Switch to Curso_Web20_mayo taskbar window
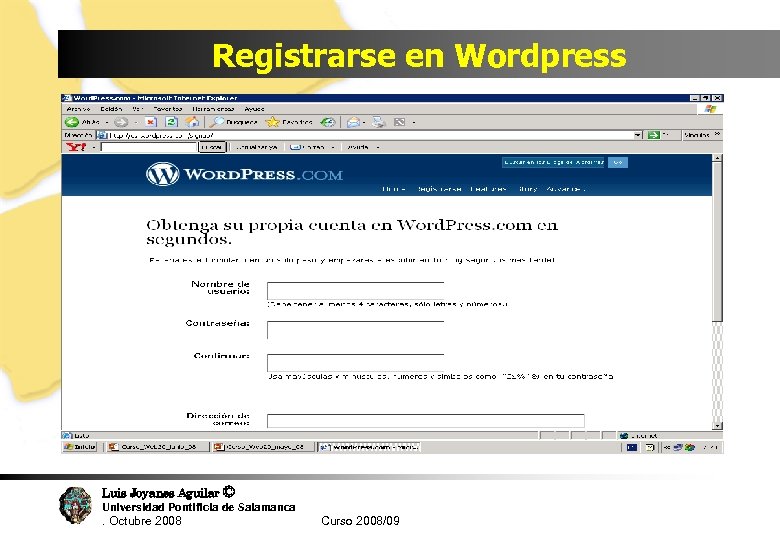 point(262,447)
